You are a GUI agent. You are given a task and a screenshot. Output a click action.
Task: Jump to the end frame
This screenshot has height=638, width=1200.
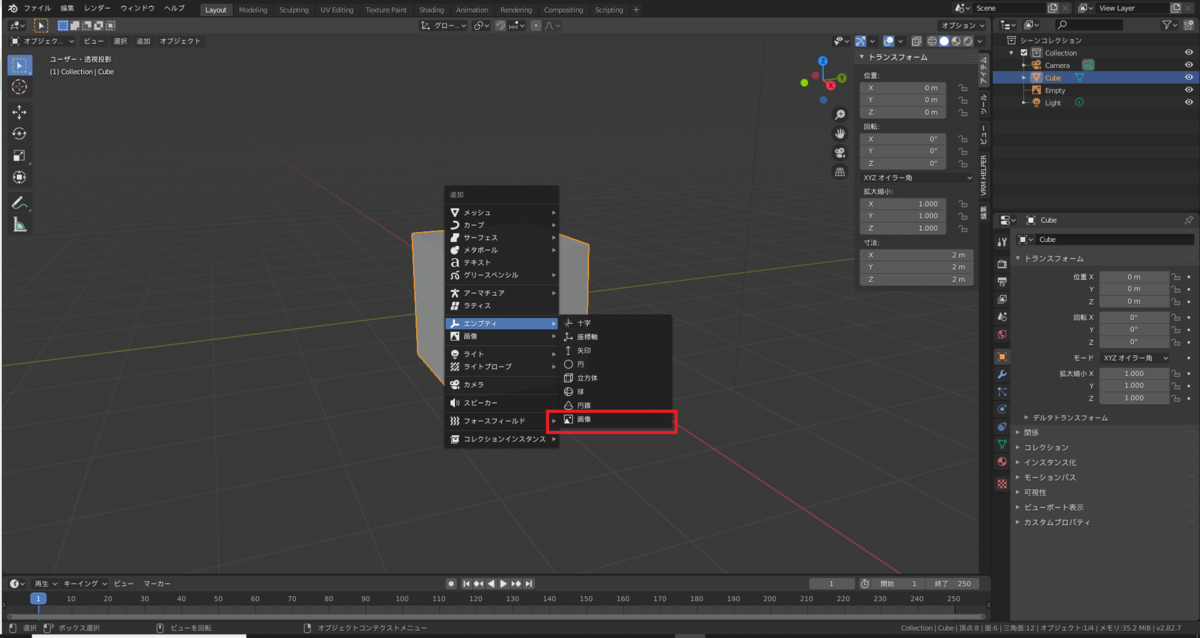click(529, 583)
